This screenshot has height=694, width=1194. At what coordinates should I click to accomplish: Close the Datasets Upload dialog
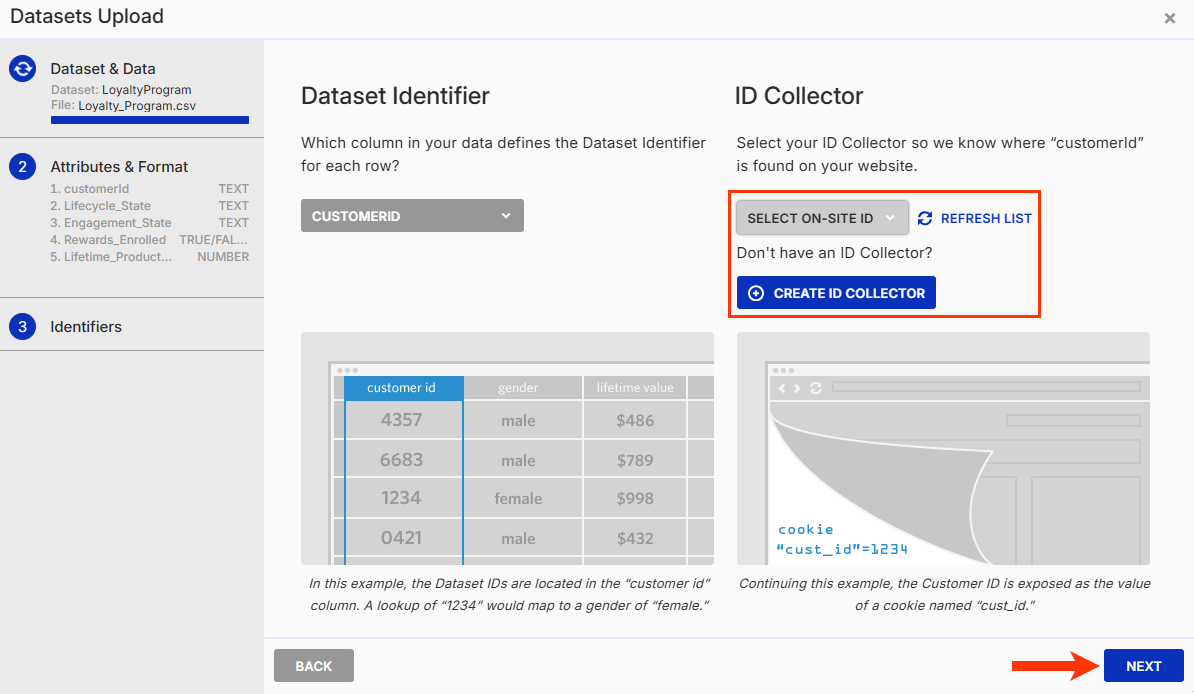[x=1170, y=18]
